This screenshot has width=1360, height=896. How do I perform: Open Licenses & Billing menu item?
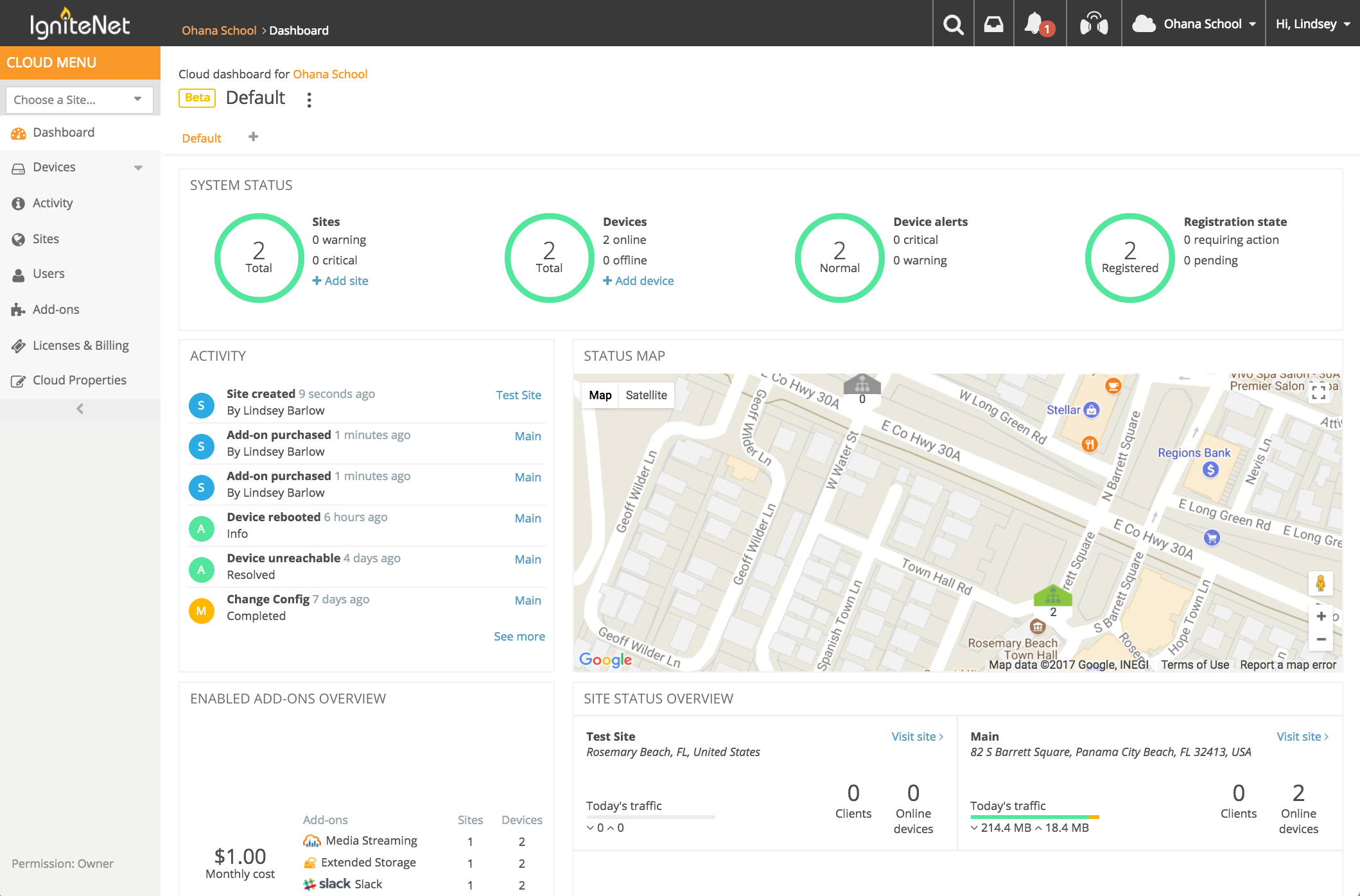click(81, 345)
